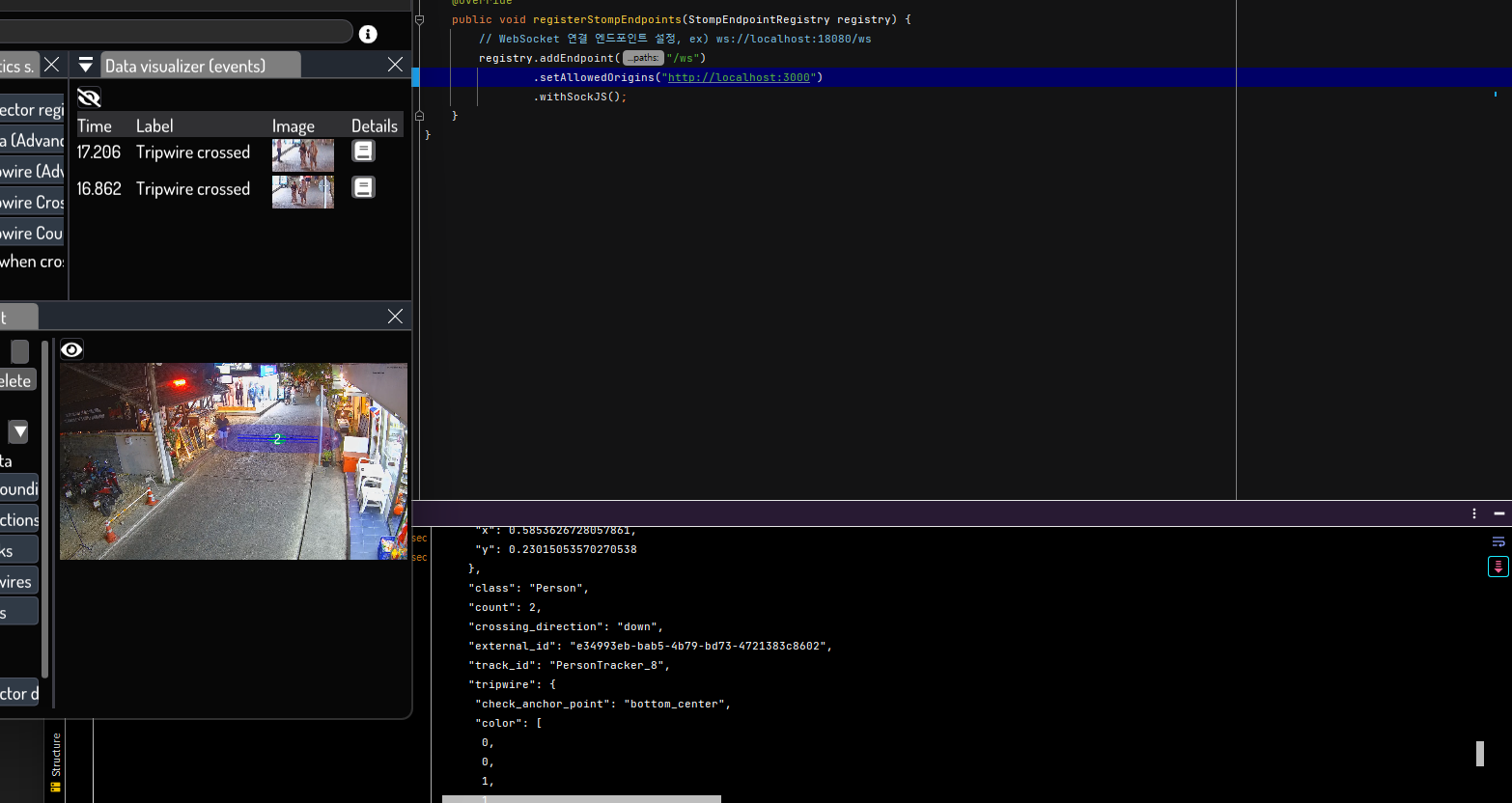Close the lower video preview panel

pyautogui.click(x=395, y=317)
